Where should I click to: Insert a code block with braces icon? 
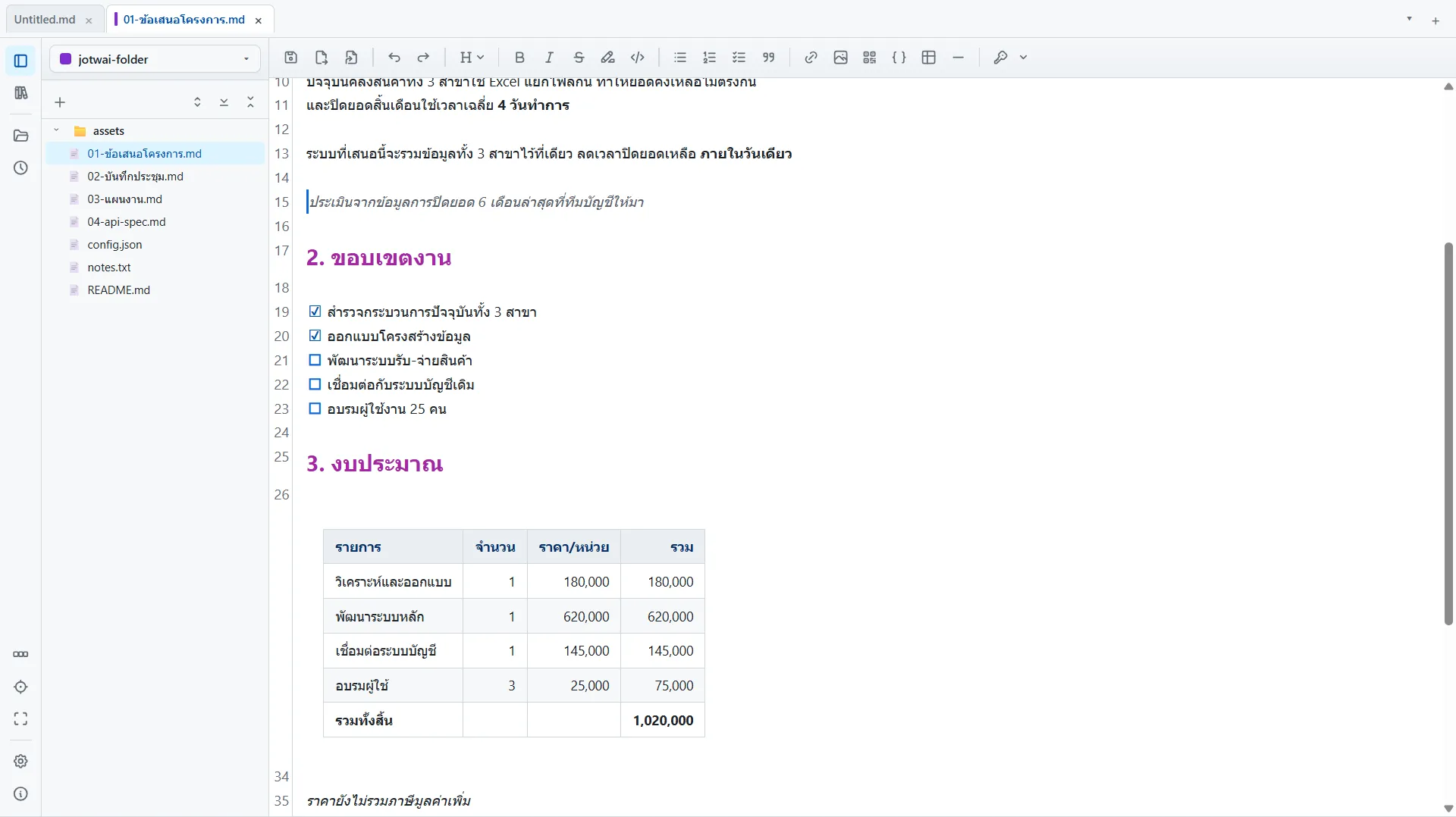click(899, 58)
